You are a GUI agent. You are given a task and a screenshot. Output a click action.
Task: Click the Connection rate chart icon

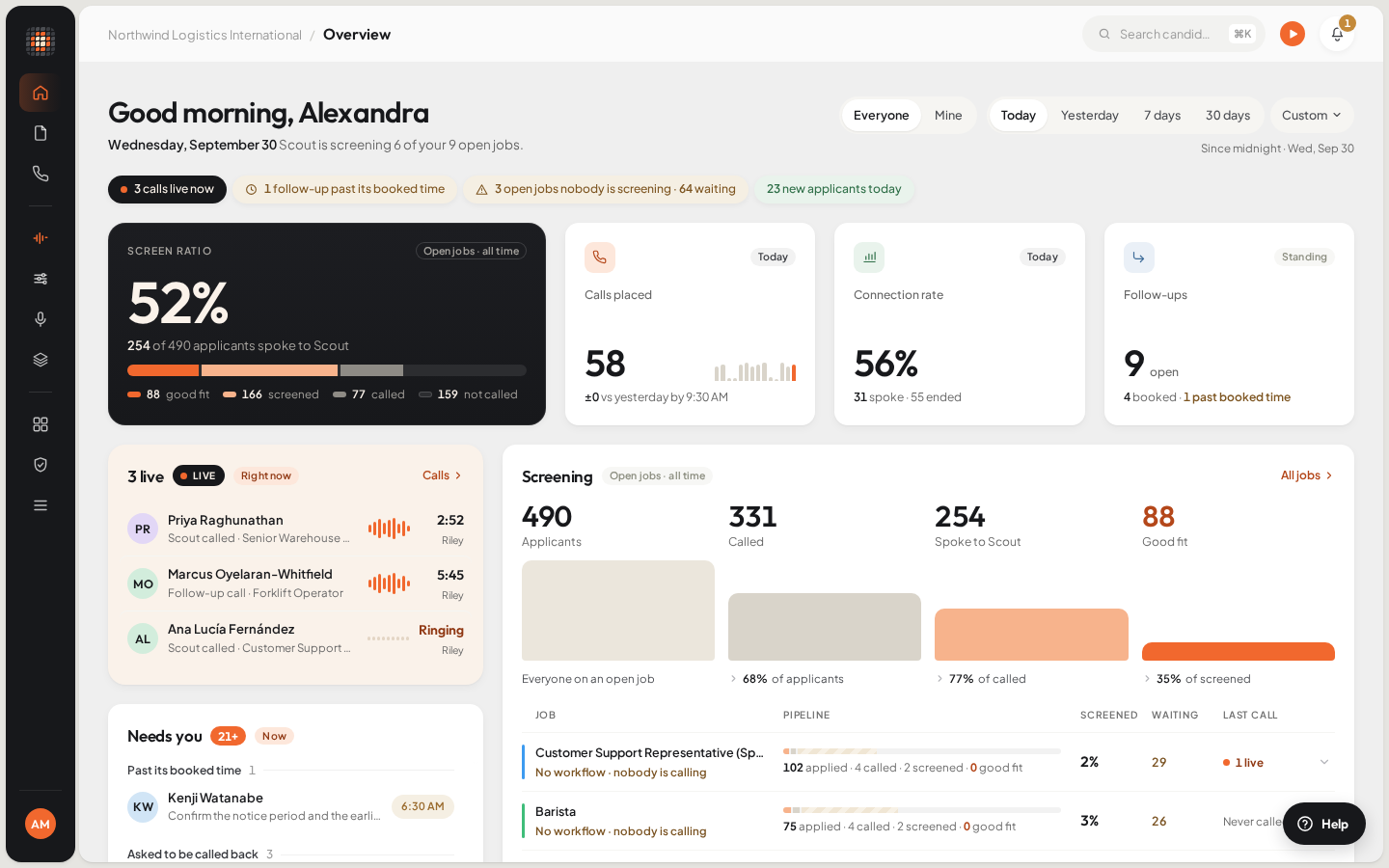click(x=869, y=258)
